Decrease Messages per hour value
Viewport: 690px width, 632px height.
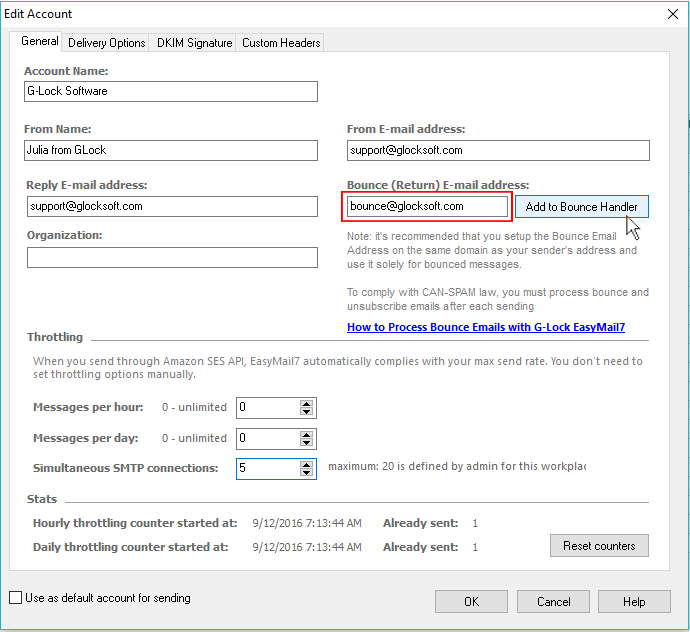click(x=306, y=412)
